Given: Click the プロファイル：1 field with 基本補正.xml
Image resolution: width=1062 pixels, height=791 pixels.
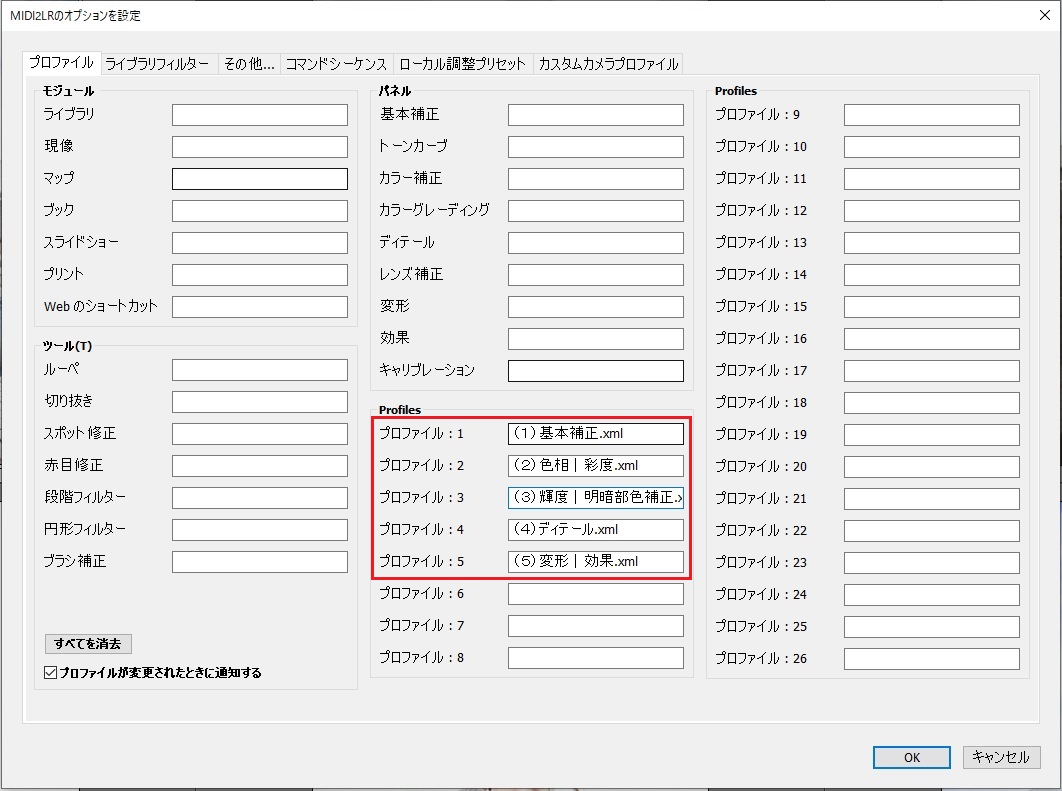Looking at the screenshot, I should [596, 434].
